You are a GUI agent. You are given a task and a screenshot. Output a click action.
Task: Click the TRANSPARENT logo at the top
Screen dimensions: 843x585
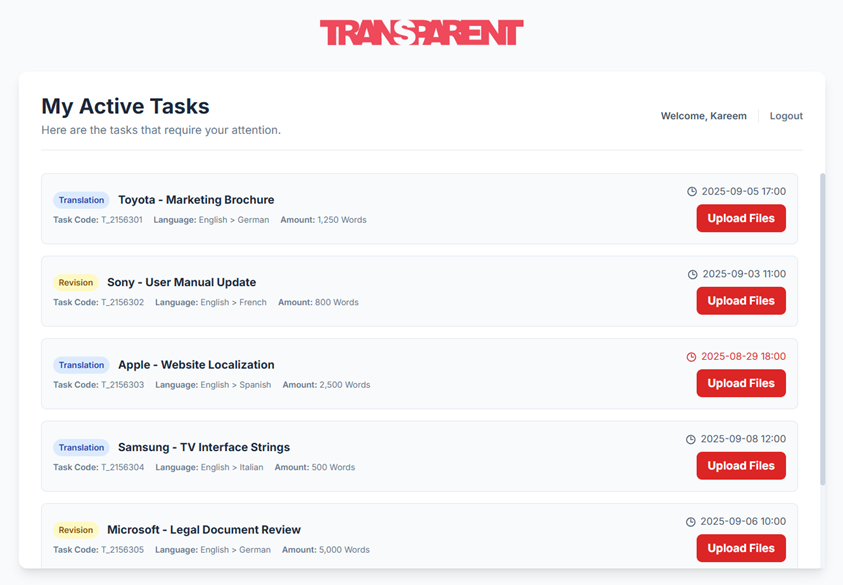421,31
